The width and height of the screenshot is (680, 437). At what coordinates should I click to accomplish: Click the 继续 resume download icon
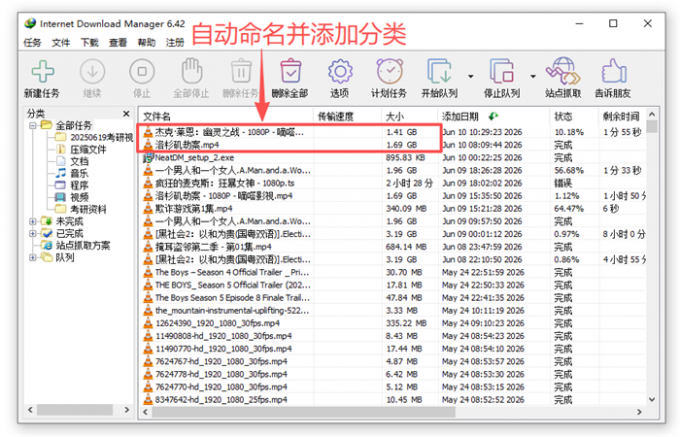[x=92, y=71]
